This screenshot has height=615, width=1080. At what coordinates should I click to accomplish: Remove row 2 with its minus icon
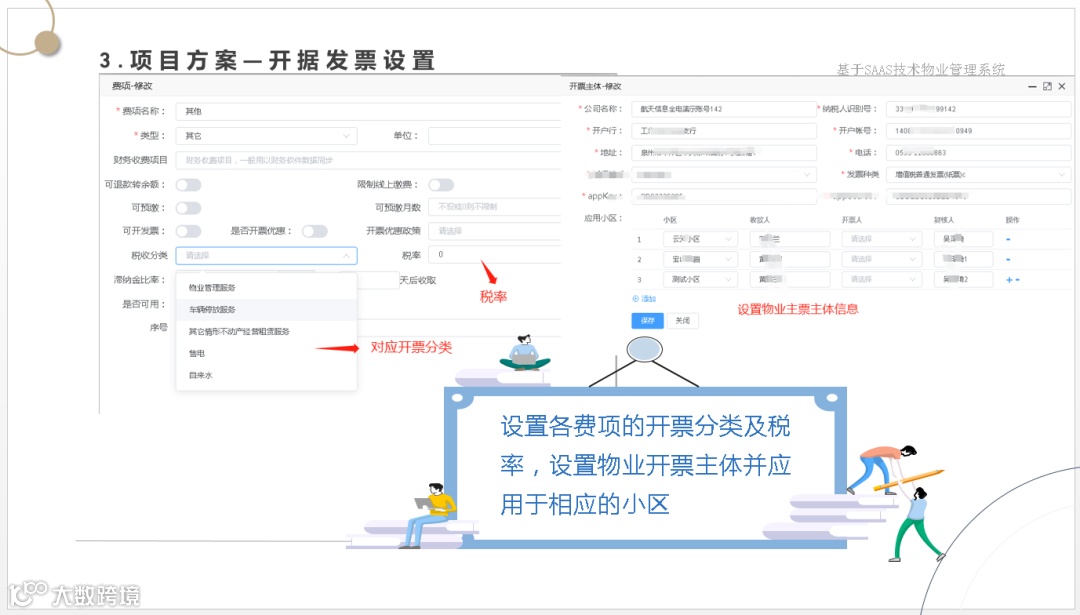click(1008, 260)
